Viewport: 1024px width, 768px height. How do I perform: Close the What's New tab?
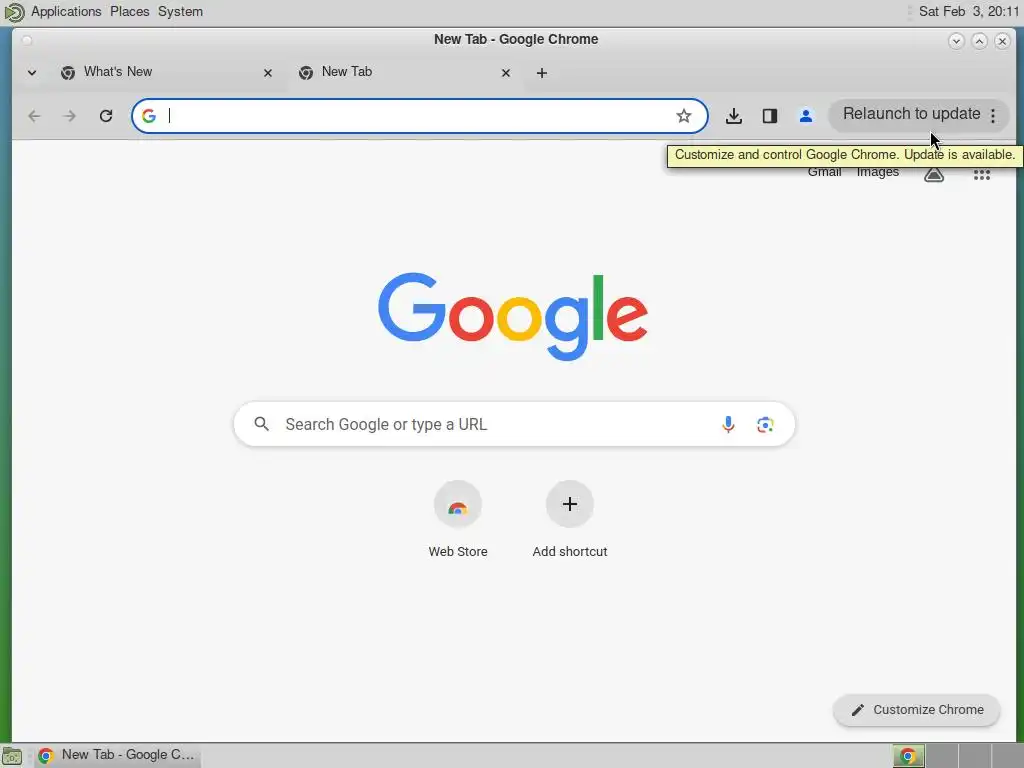(x=268, y=73)
